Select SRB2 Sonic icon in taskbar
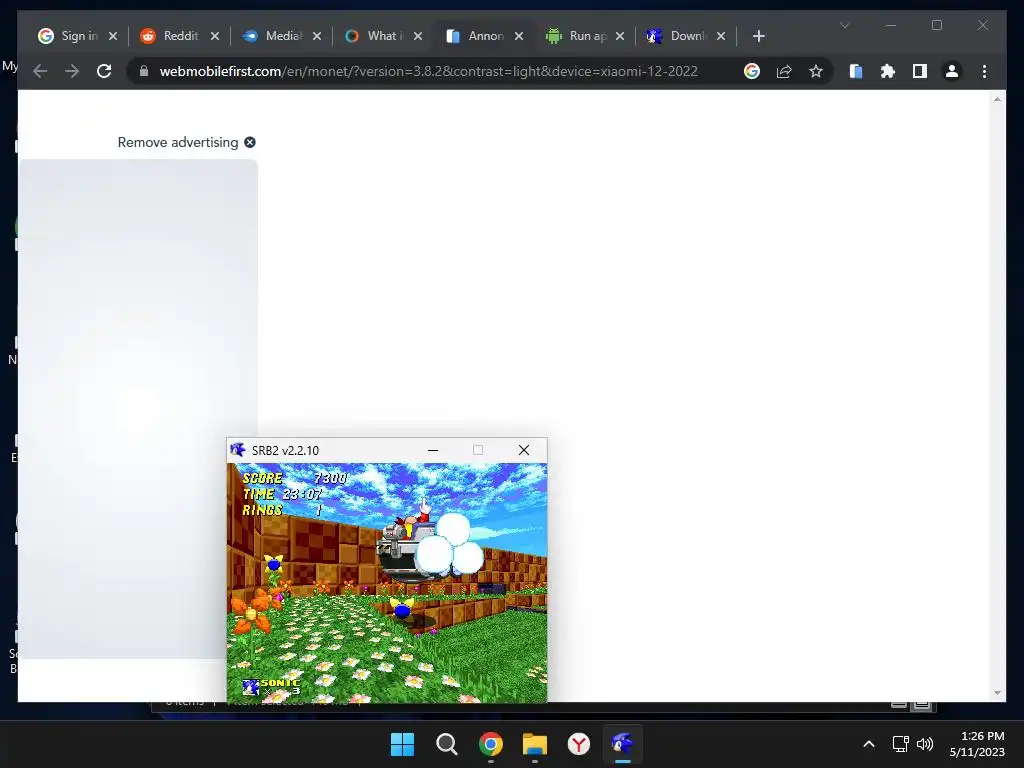This screenshot has width=1024, height=768. tap(622, 744)
